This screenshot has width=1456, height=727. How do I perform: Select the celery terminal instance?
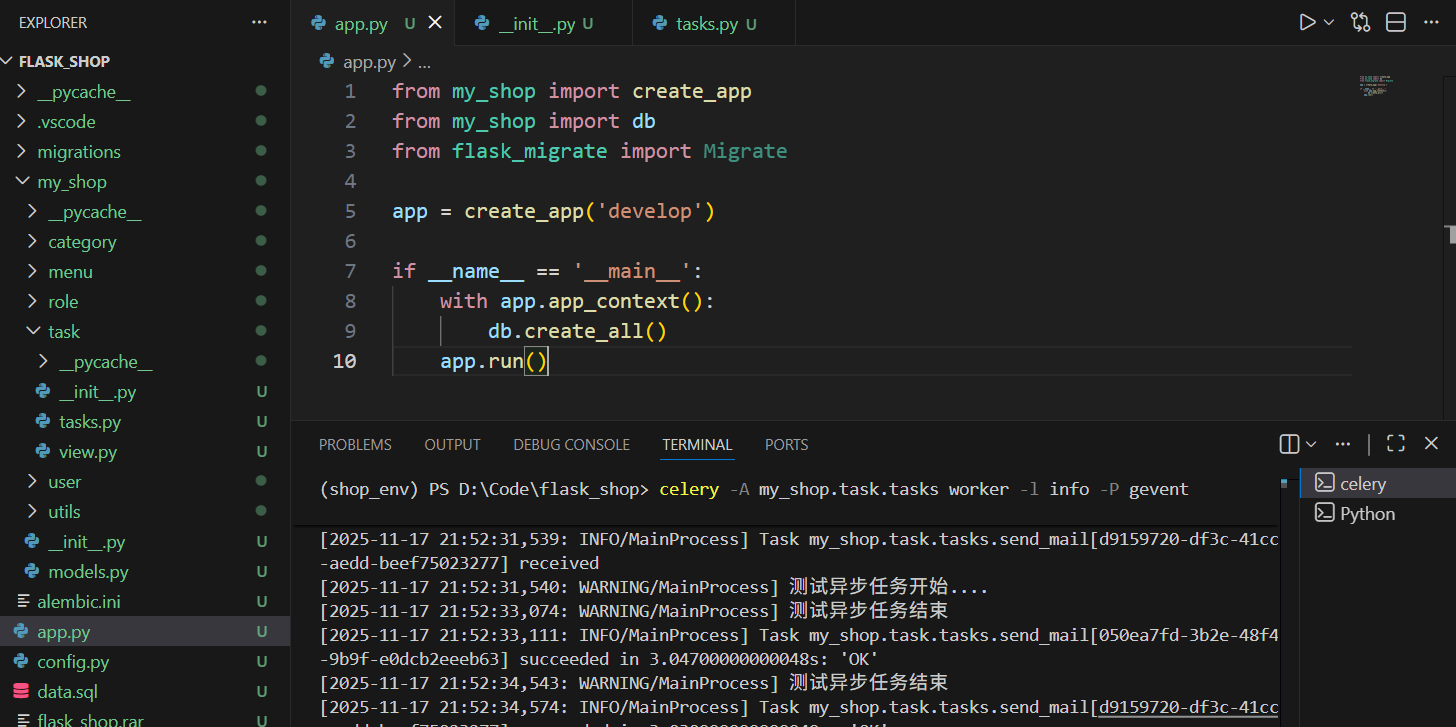(1378, 483)
